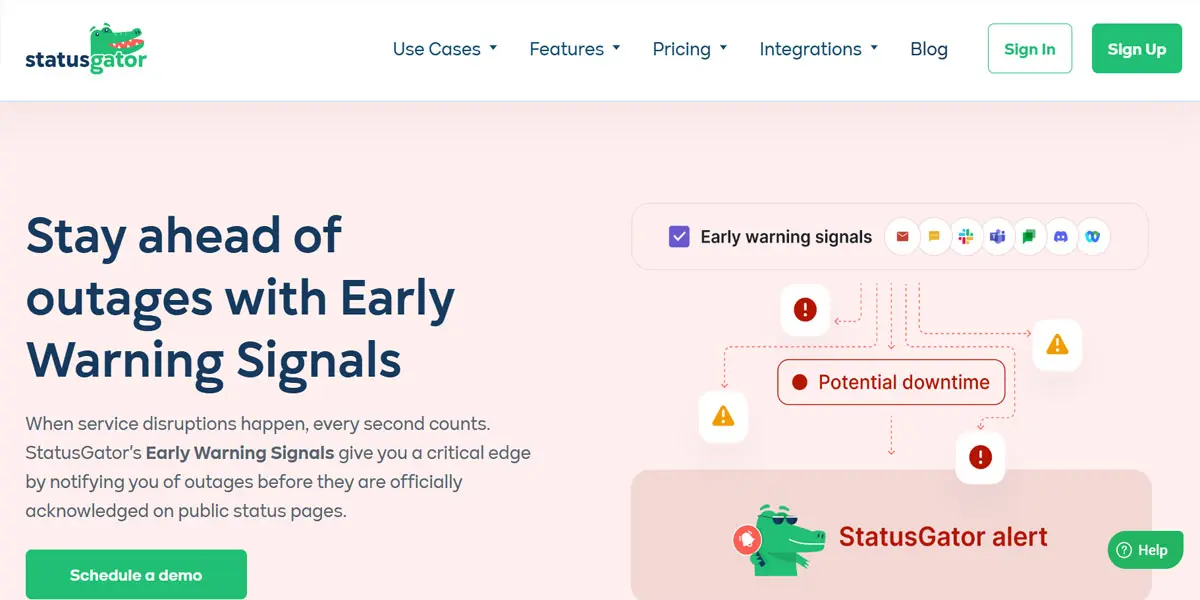Go to the Blog page

click(x=929, y=49)
